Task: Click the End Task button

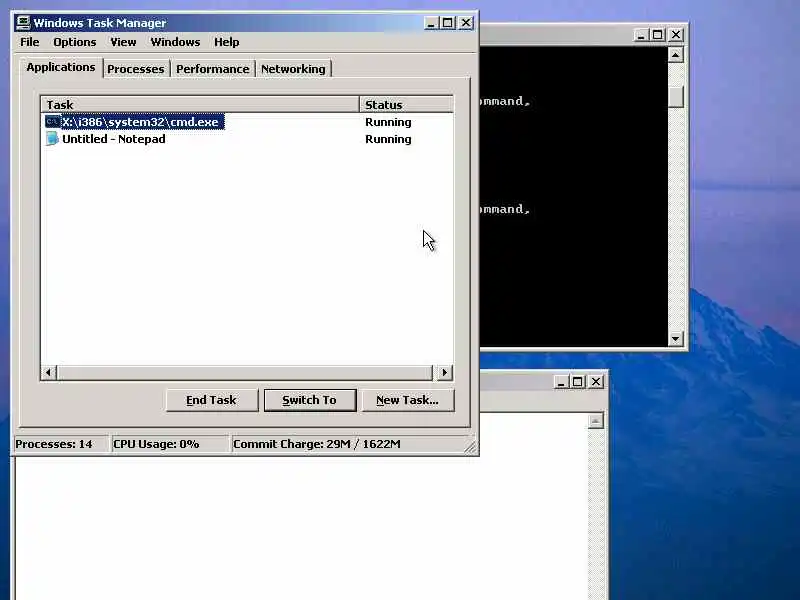Action: (211, 400)
